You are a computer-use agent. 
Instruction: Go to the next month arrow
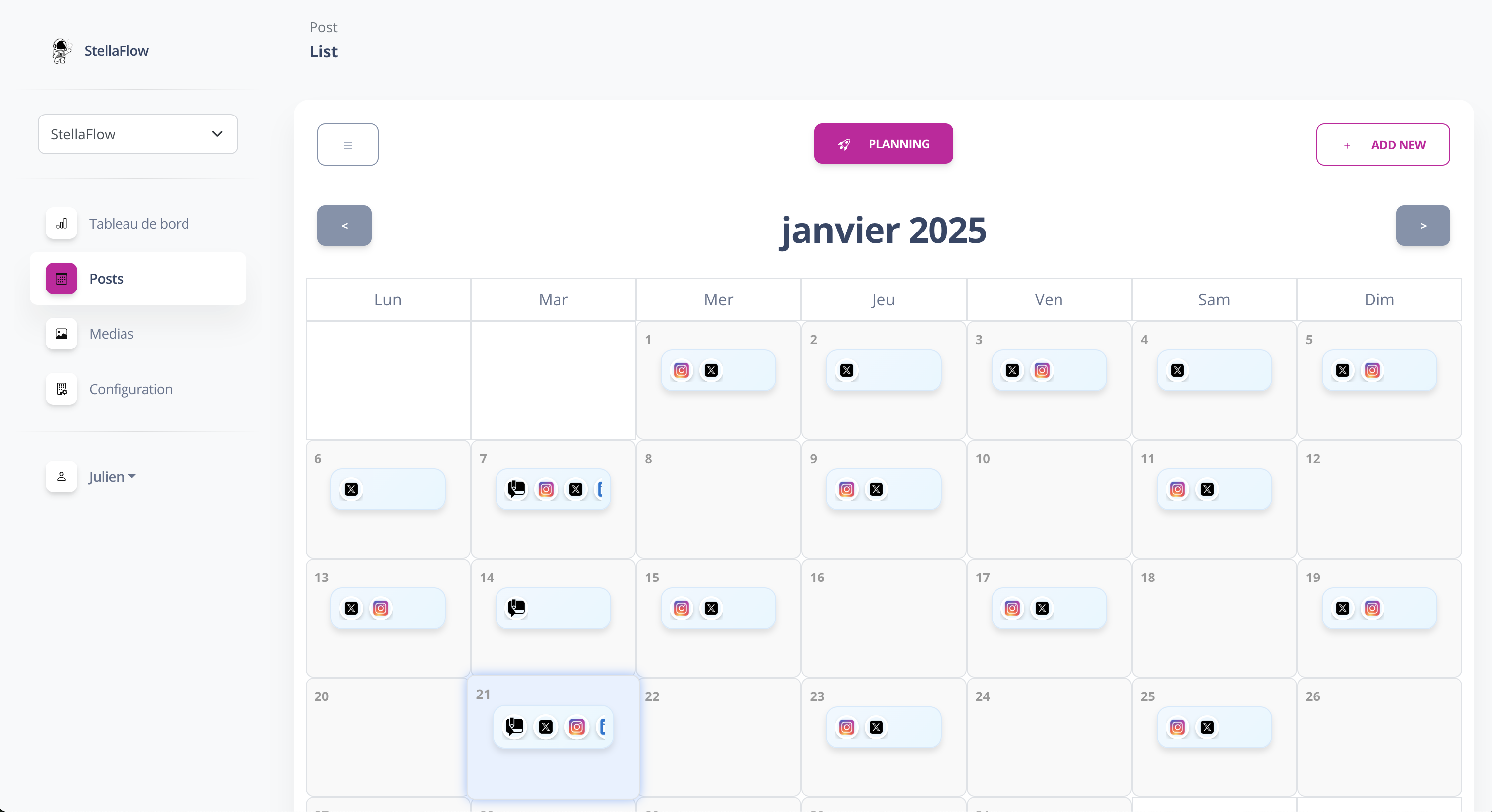coord(1423,226)
